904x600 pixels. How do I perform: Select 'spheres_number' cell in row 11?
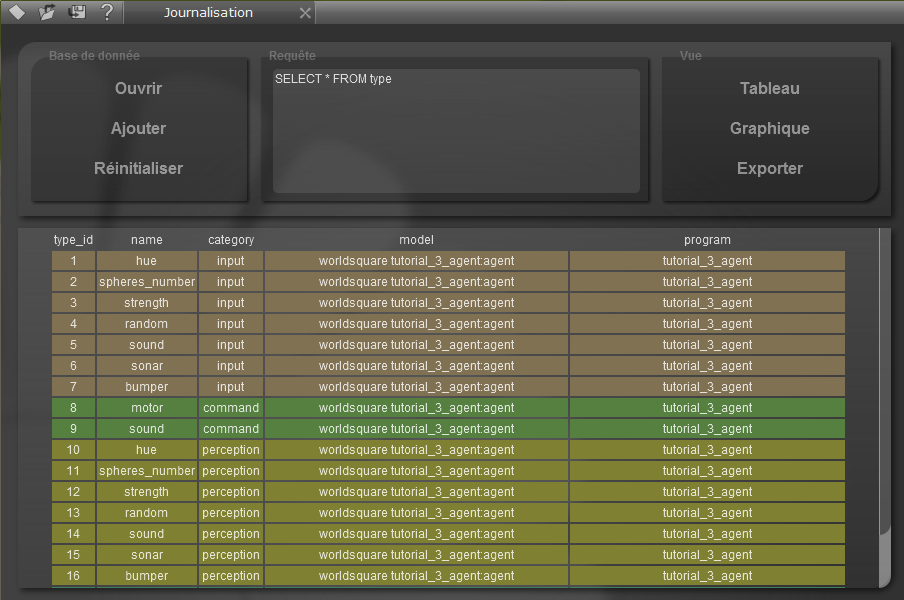146,471
